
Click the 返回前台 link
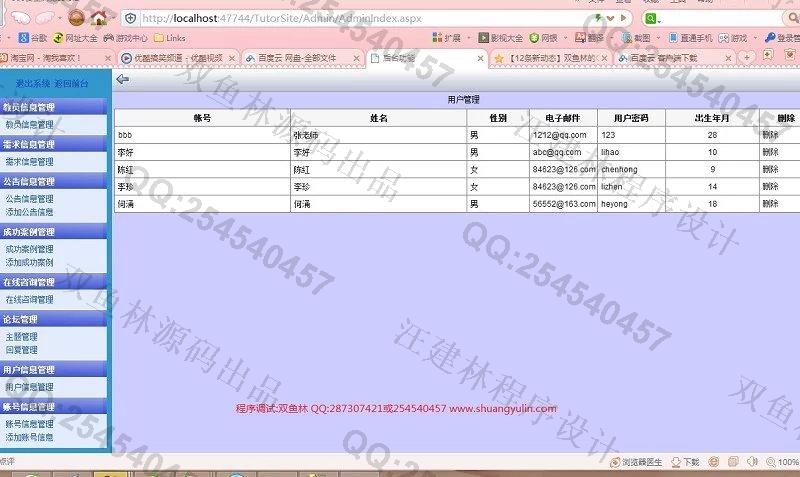pos(71,83)
